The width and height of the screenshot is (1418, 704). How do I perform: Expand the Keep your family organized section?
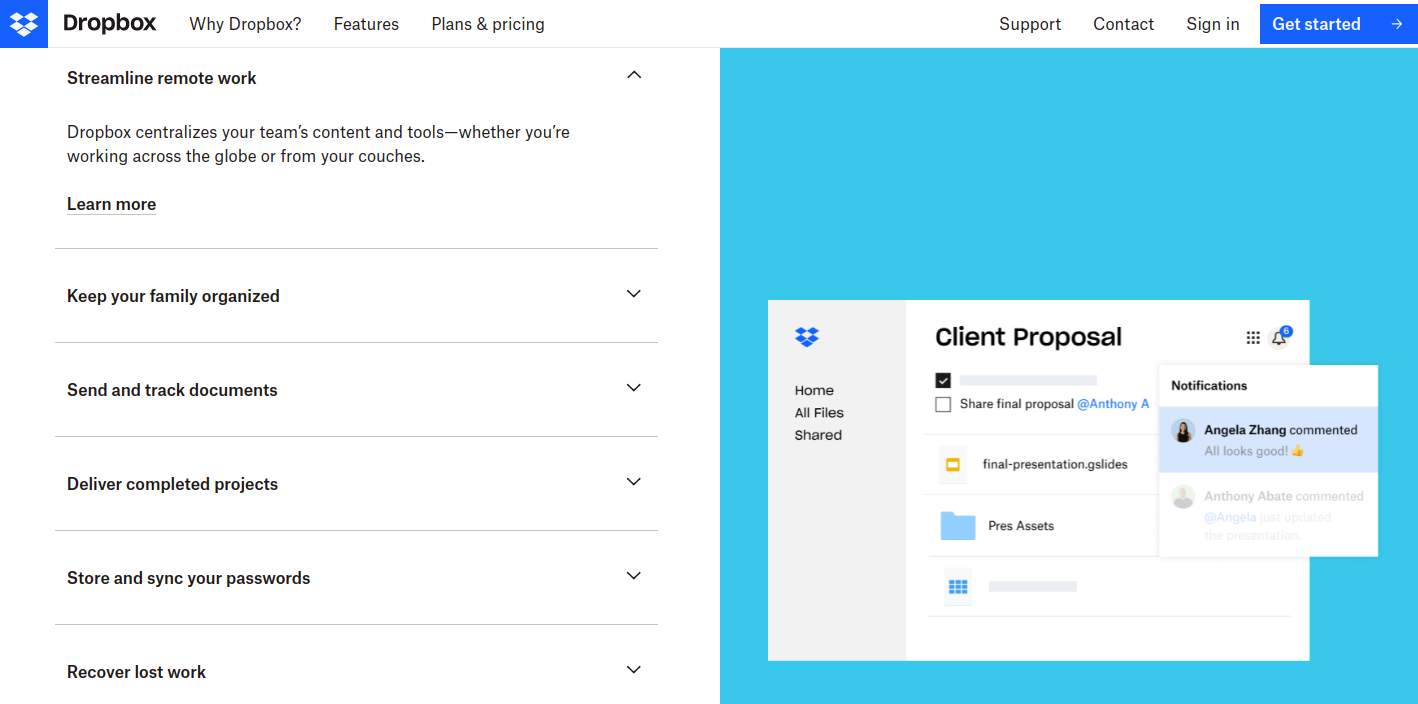(633, 294)
